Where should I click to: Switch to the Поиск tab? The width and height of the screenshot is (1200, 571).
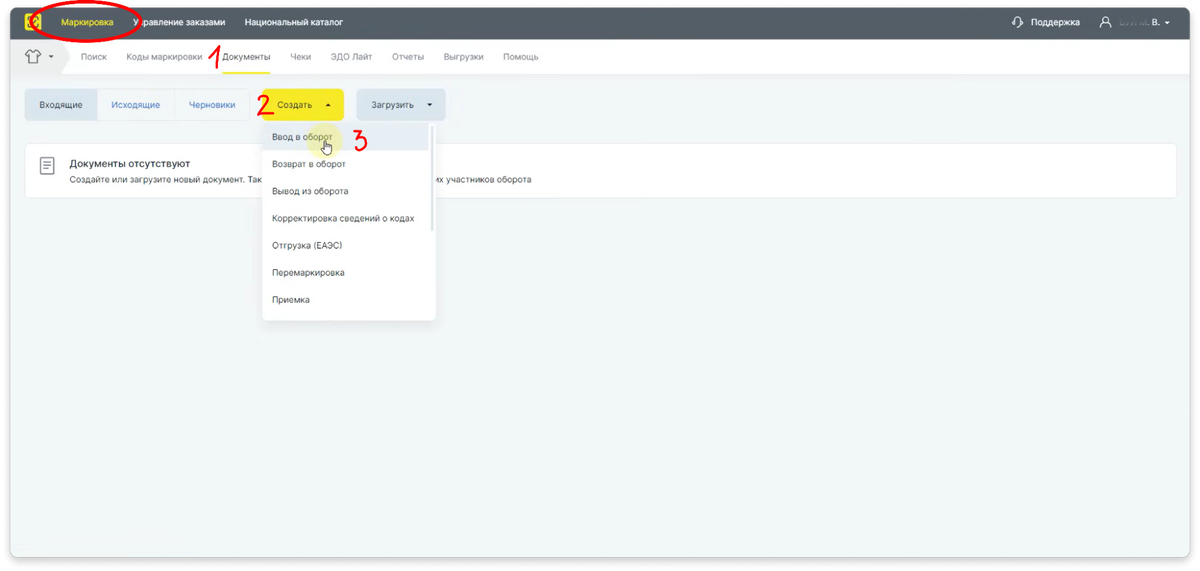tap(94, 57)
